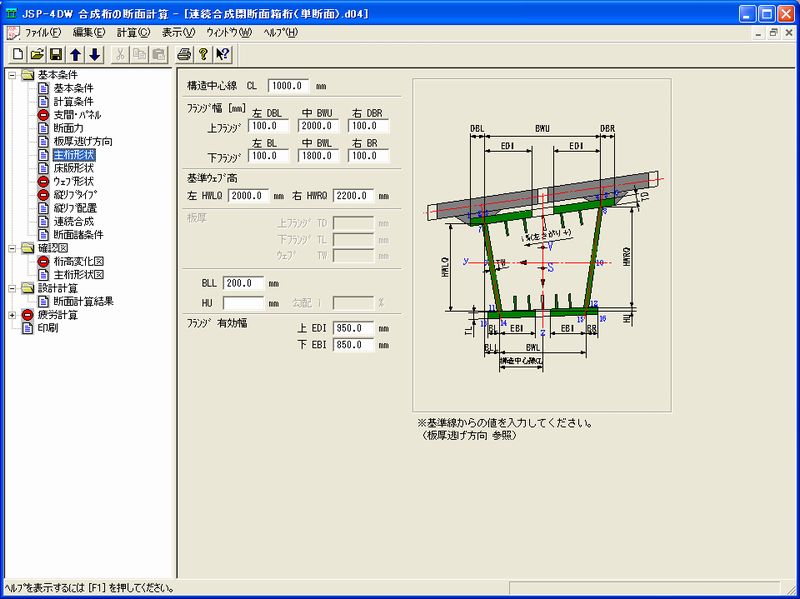This screenshot has height=599, width=800.
Task: Create a new document via toolbar icon
Action: [18, 56]
